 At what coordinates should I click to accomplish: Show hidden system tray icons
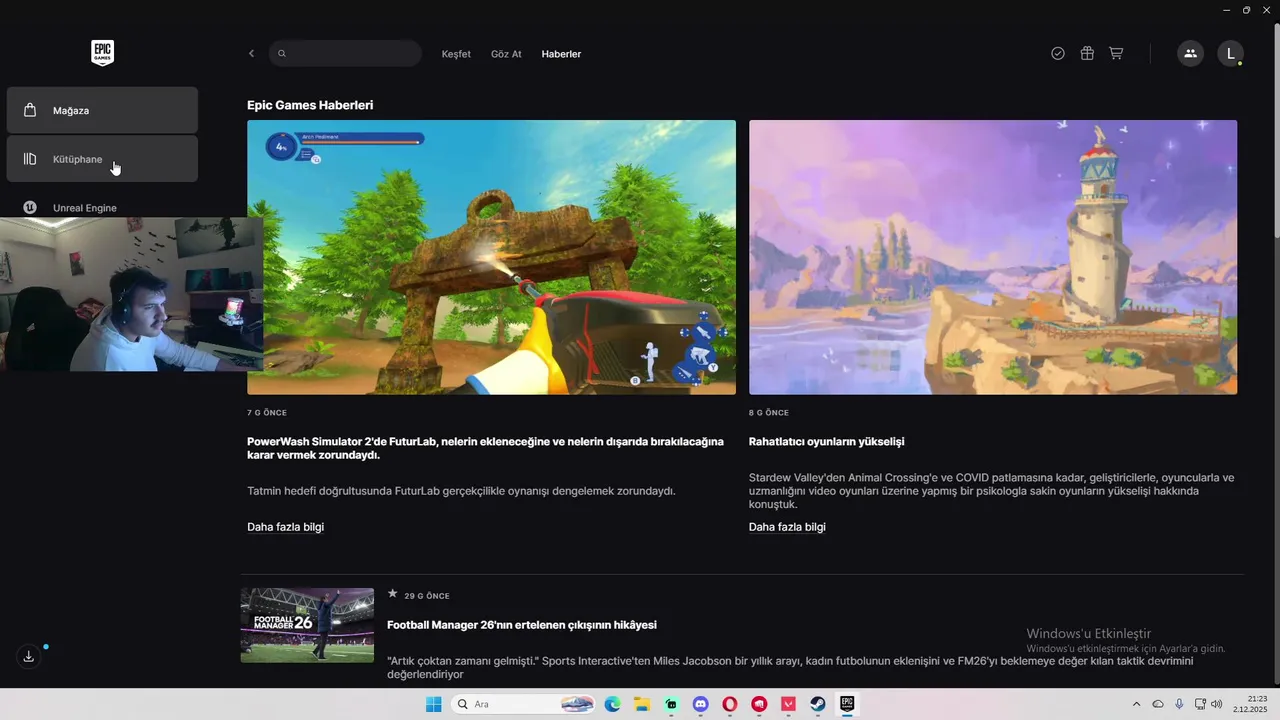pyautogui.click(x=1136, y=704)
